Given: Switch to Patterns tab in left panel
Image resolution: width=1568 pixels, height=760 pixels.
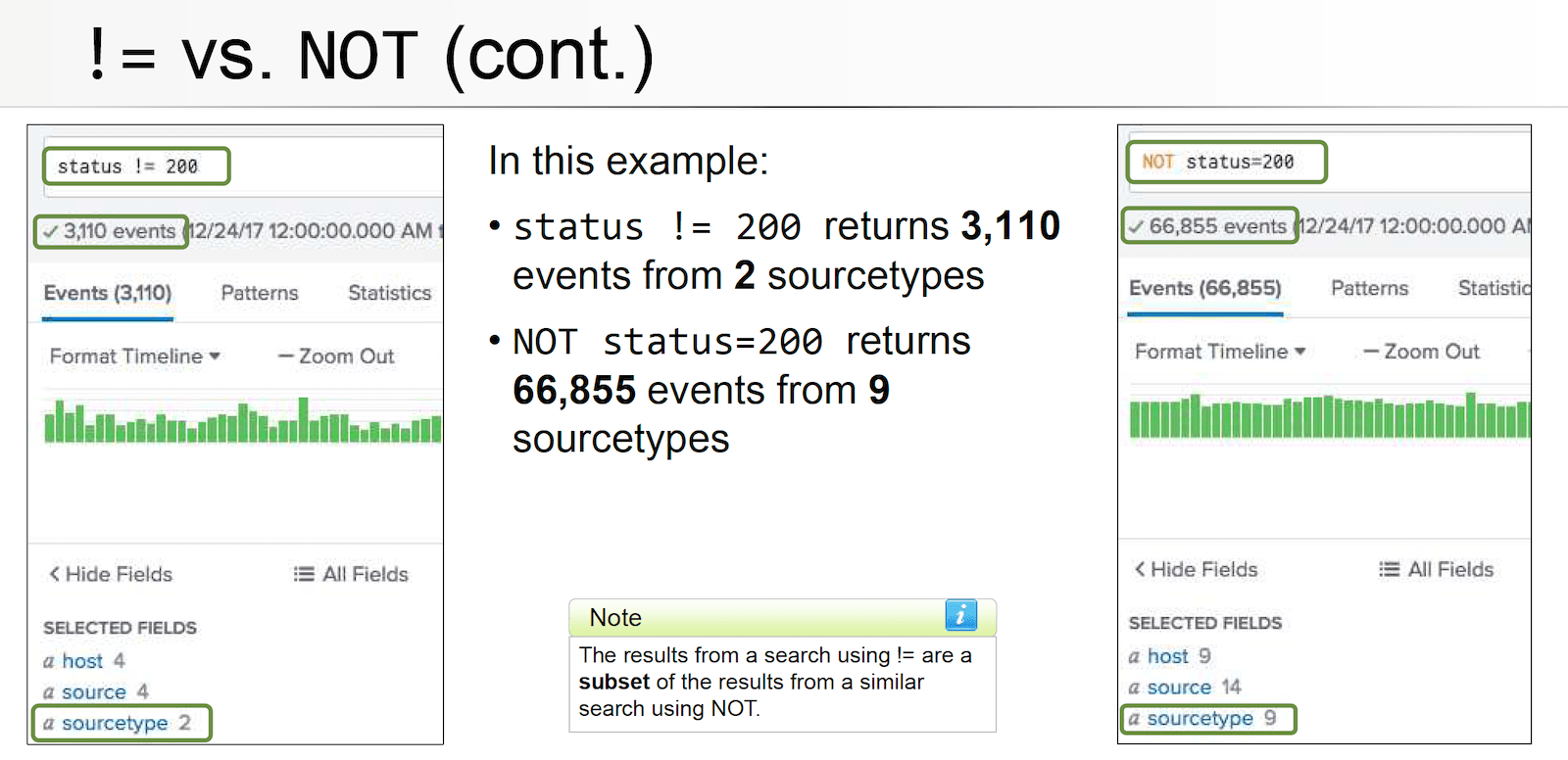Looking at the screenshot, I should 259,293.
